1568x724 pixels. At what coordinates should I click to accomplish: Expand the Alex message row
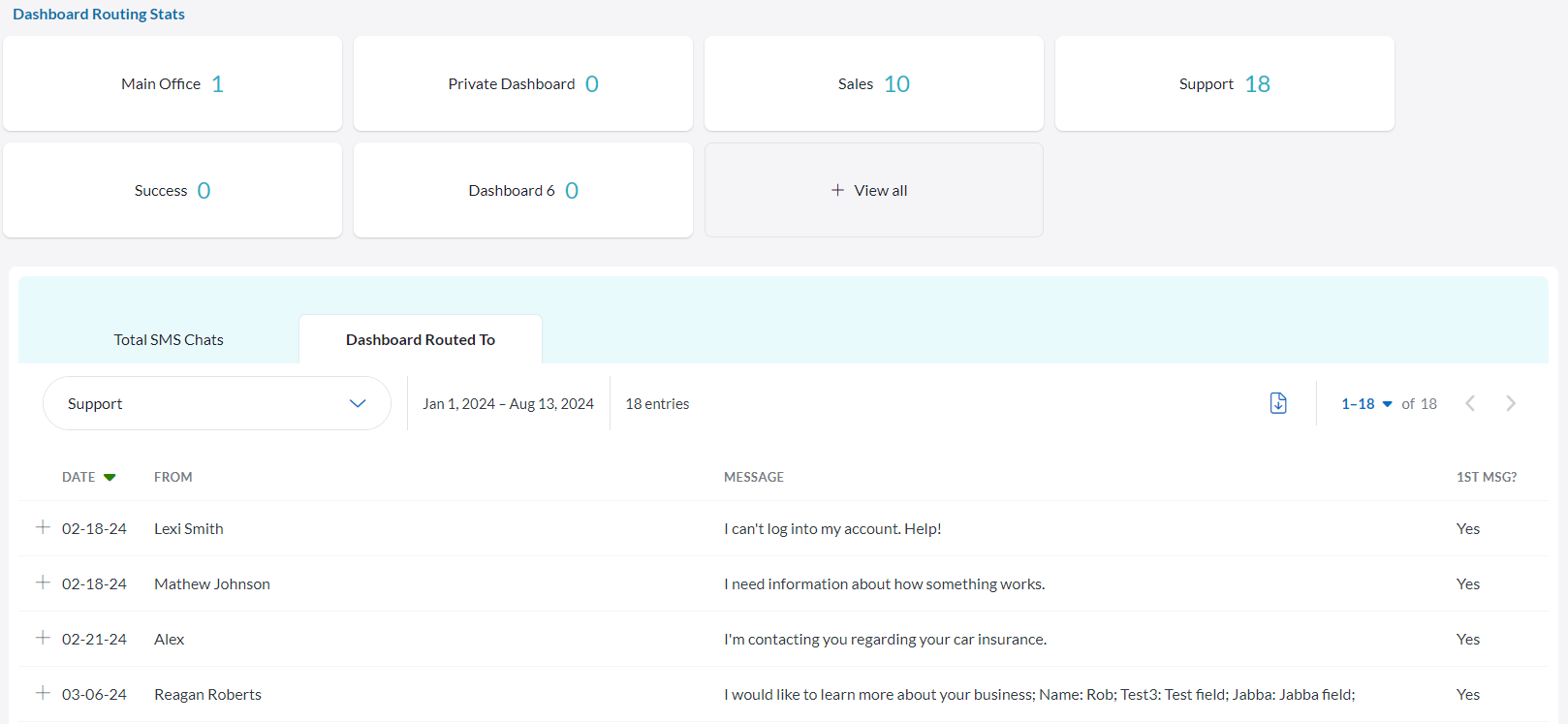pos(43,638)
